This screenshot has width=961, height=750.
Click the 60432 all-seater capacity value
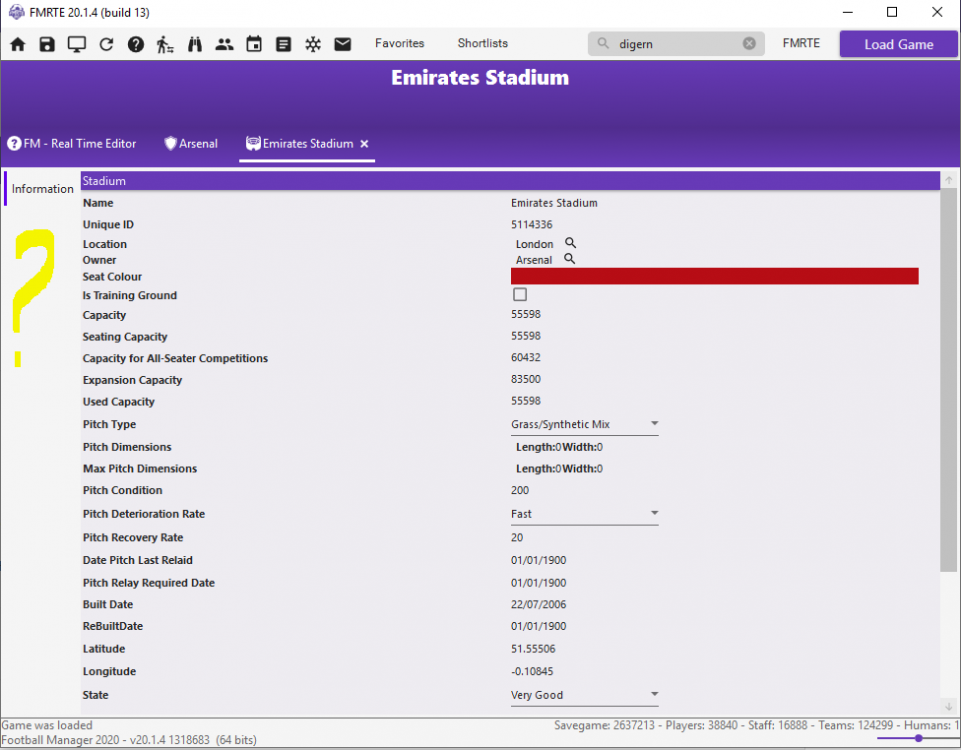[526, 357]
